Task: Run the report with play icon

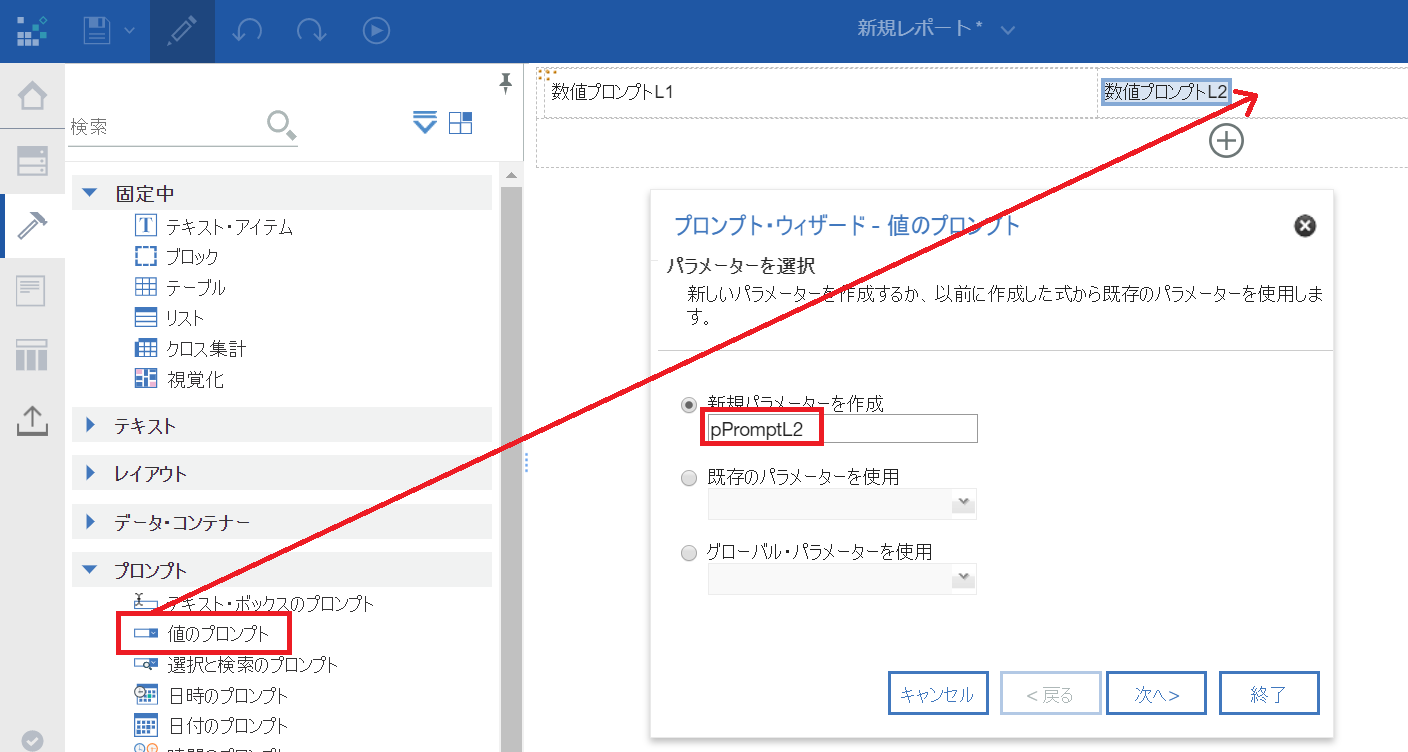Action: 376,31
